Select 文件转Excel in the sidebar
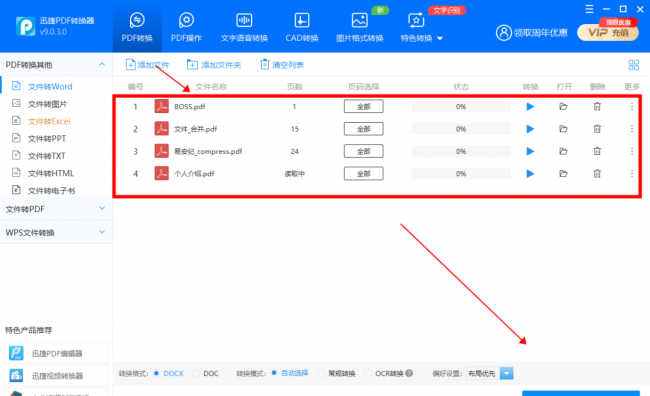 [x=49, y=121]
